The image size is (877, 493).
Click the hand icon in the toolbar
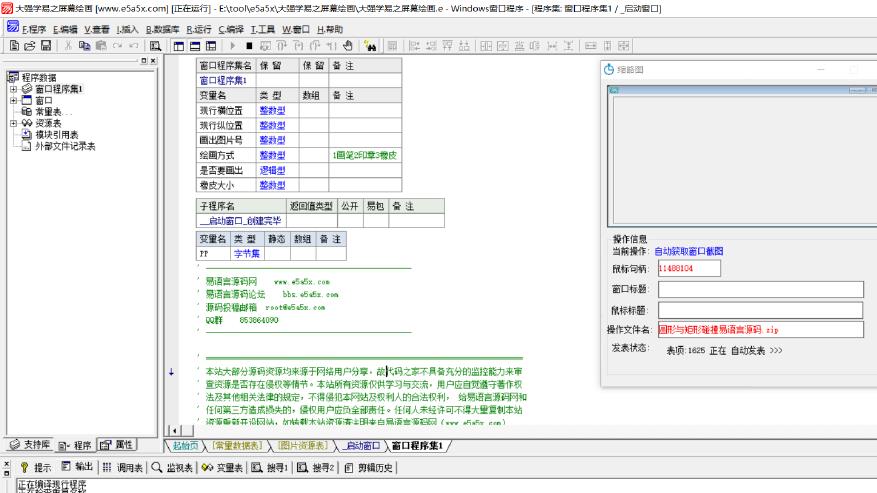coord(347,46)
